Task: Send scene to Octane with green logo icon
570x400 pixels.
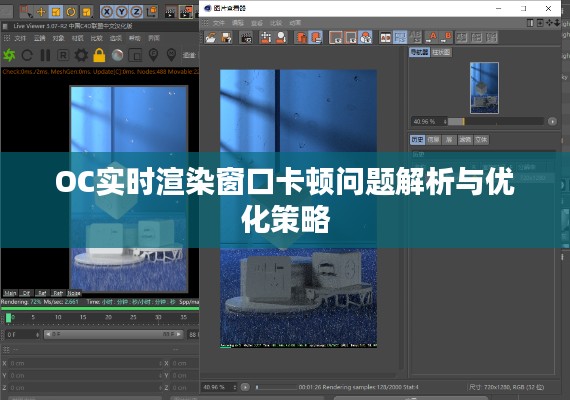Action: pyautogui.click(x=9, y=55)
